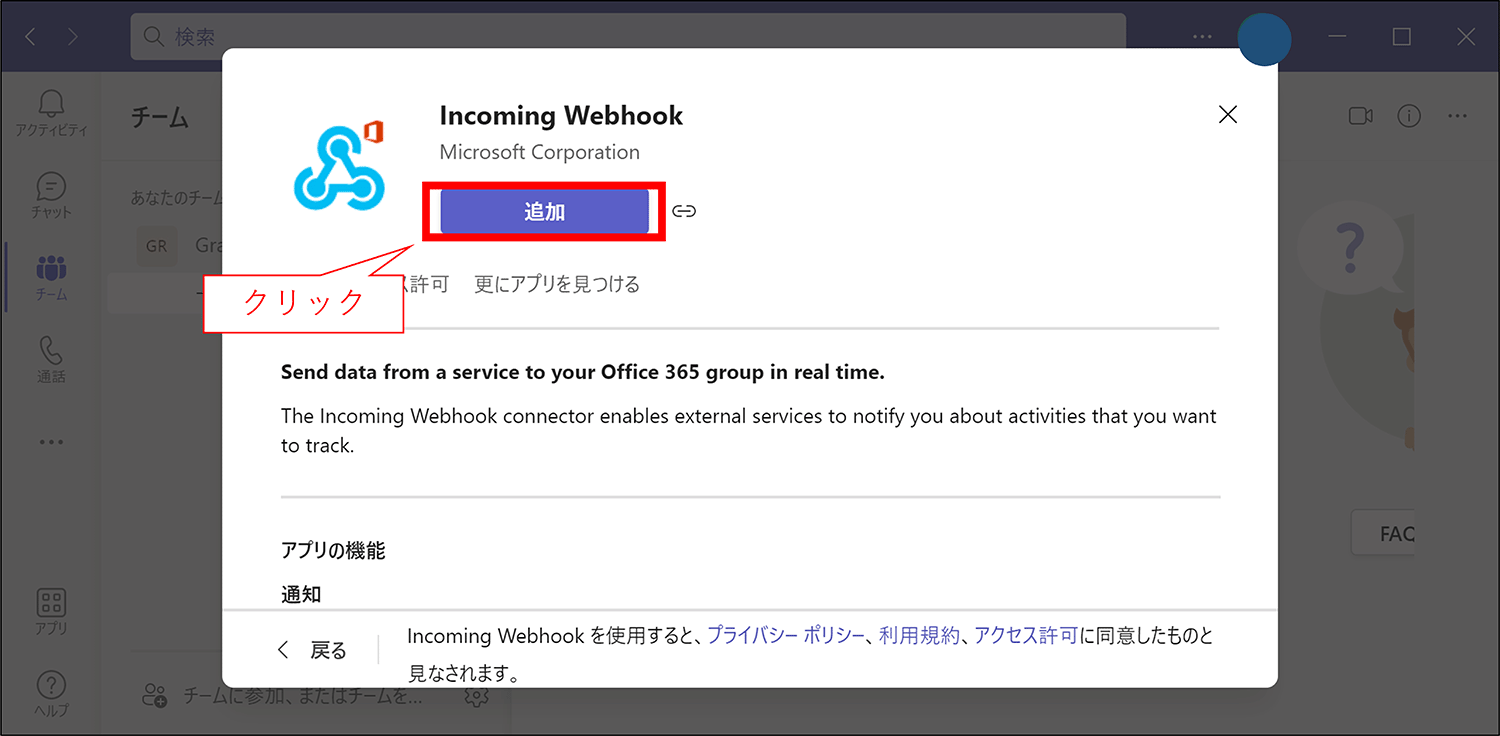Open チャット in the left sidebar

51,195
